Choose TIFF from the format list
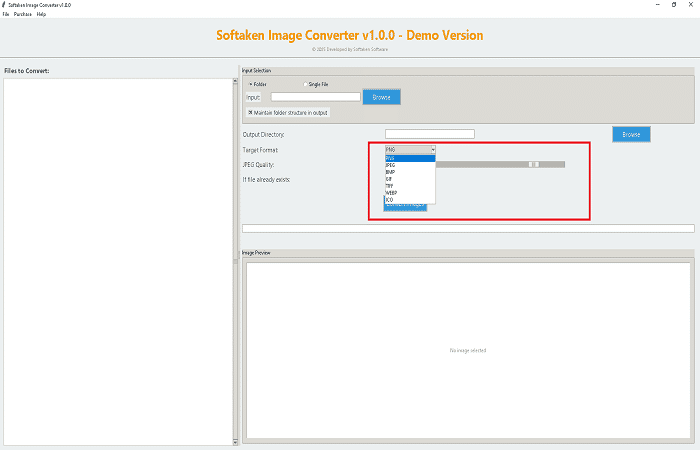The image size is (700, 450). point(410,186)
